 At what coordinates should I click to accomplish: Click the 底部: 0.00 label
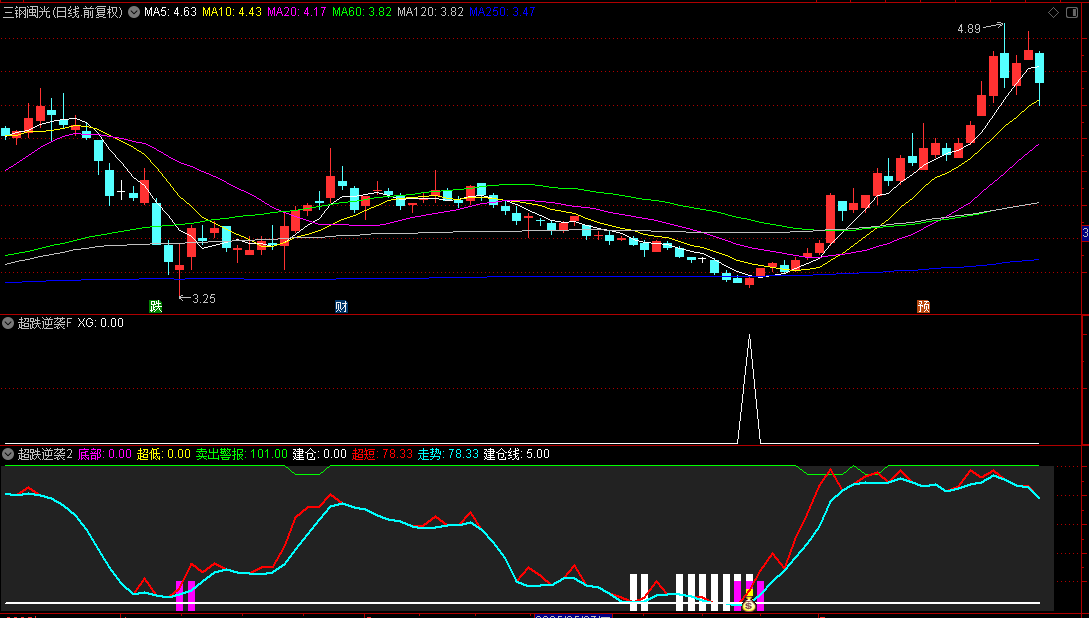104,454
